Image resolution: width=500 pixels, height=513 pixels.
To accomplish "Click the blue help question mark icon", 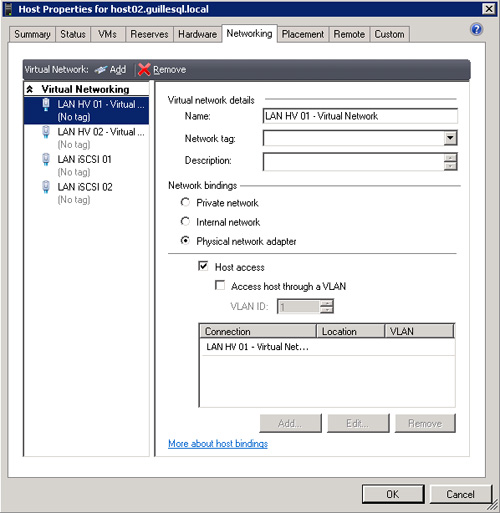I will [477, 29].
